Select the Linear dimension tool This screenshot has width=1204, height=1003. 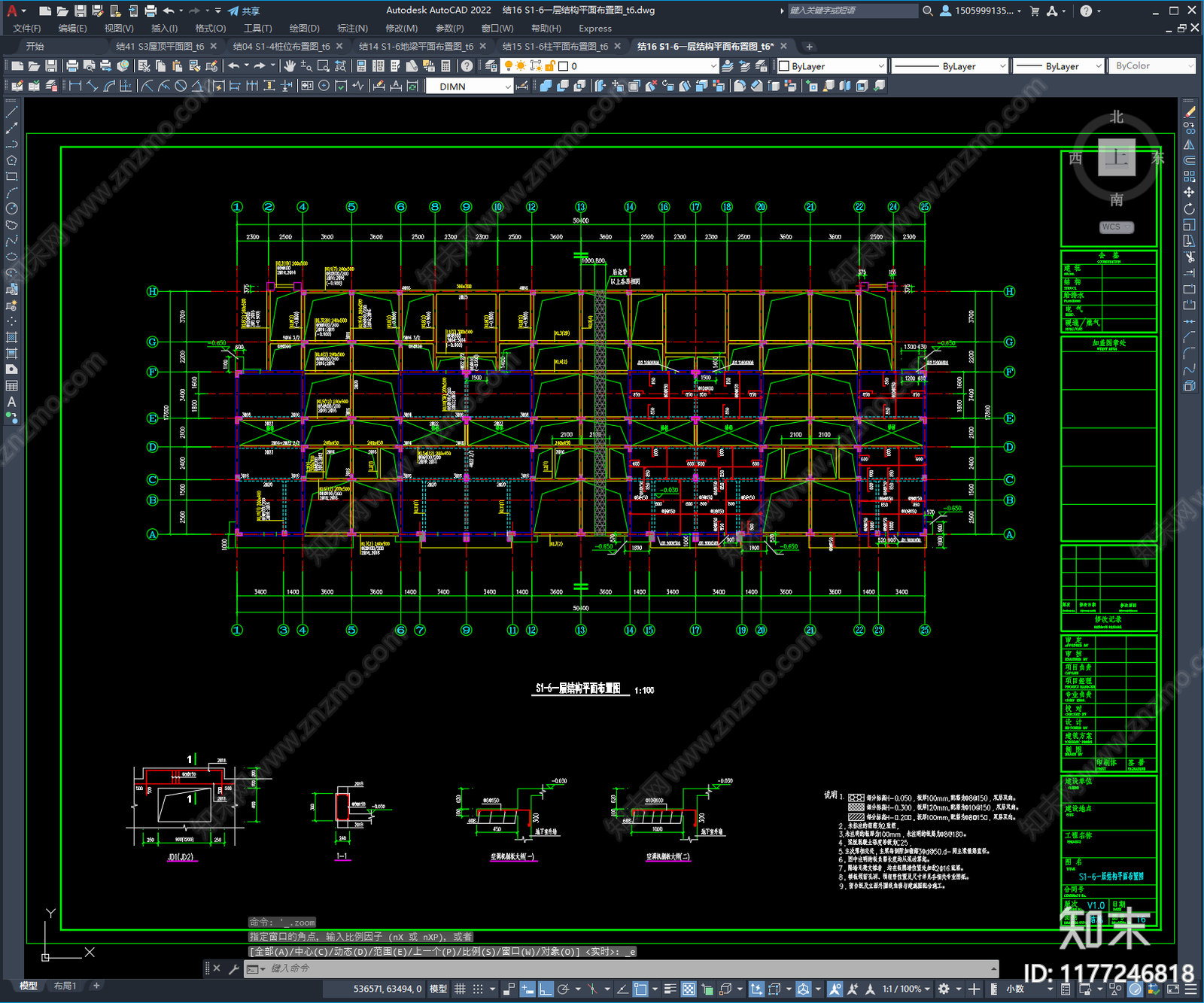click(x=75, y=86)
